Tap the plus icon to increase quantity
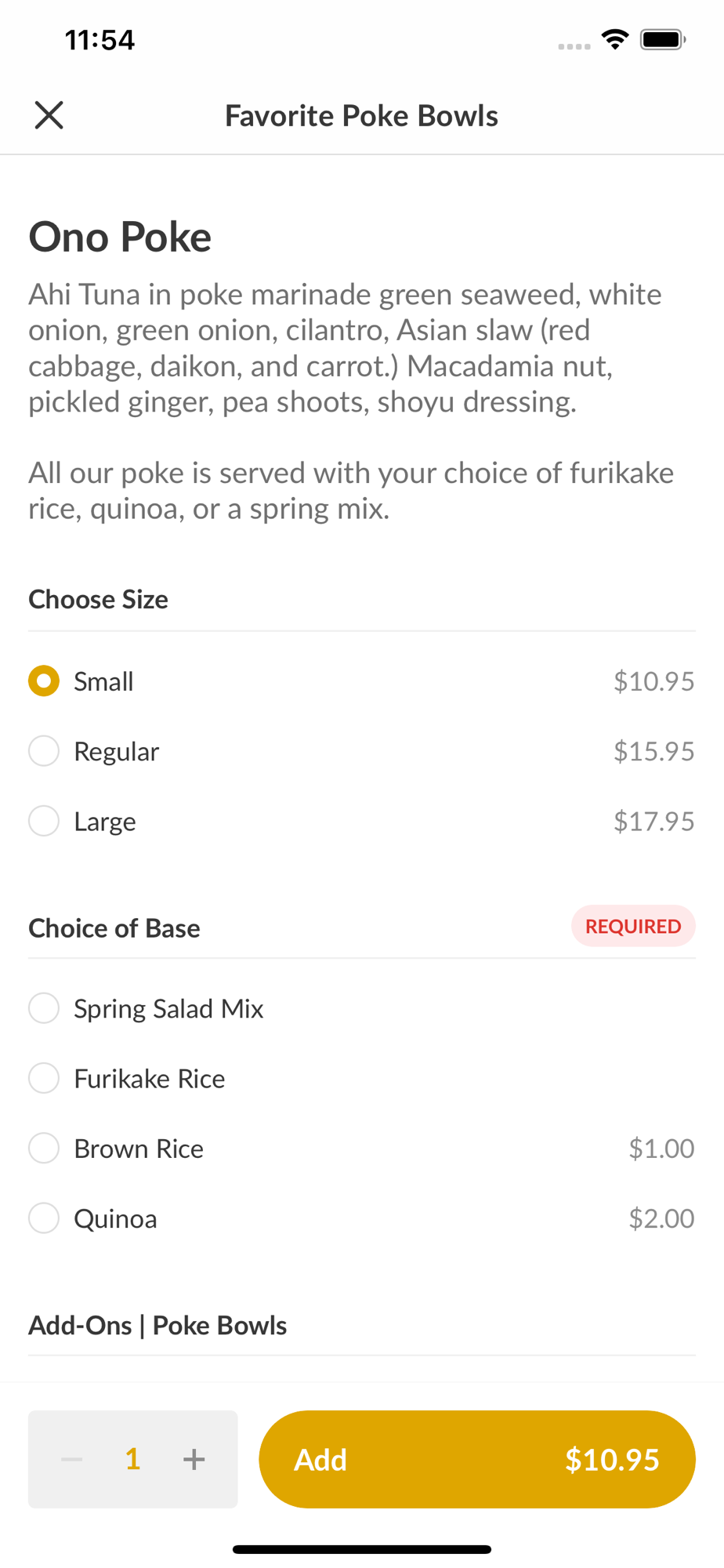 tap(194, 1459)
